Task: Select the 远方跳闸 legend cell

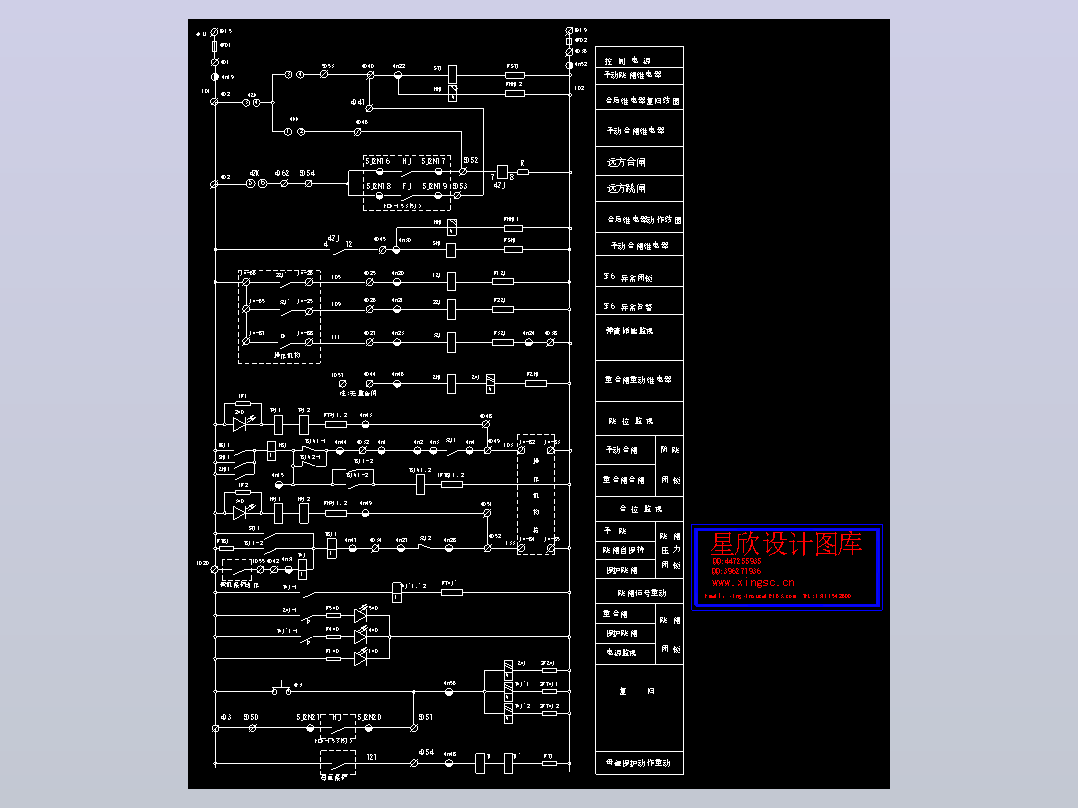Action: pos(639,188)
